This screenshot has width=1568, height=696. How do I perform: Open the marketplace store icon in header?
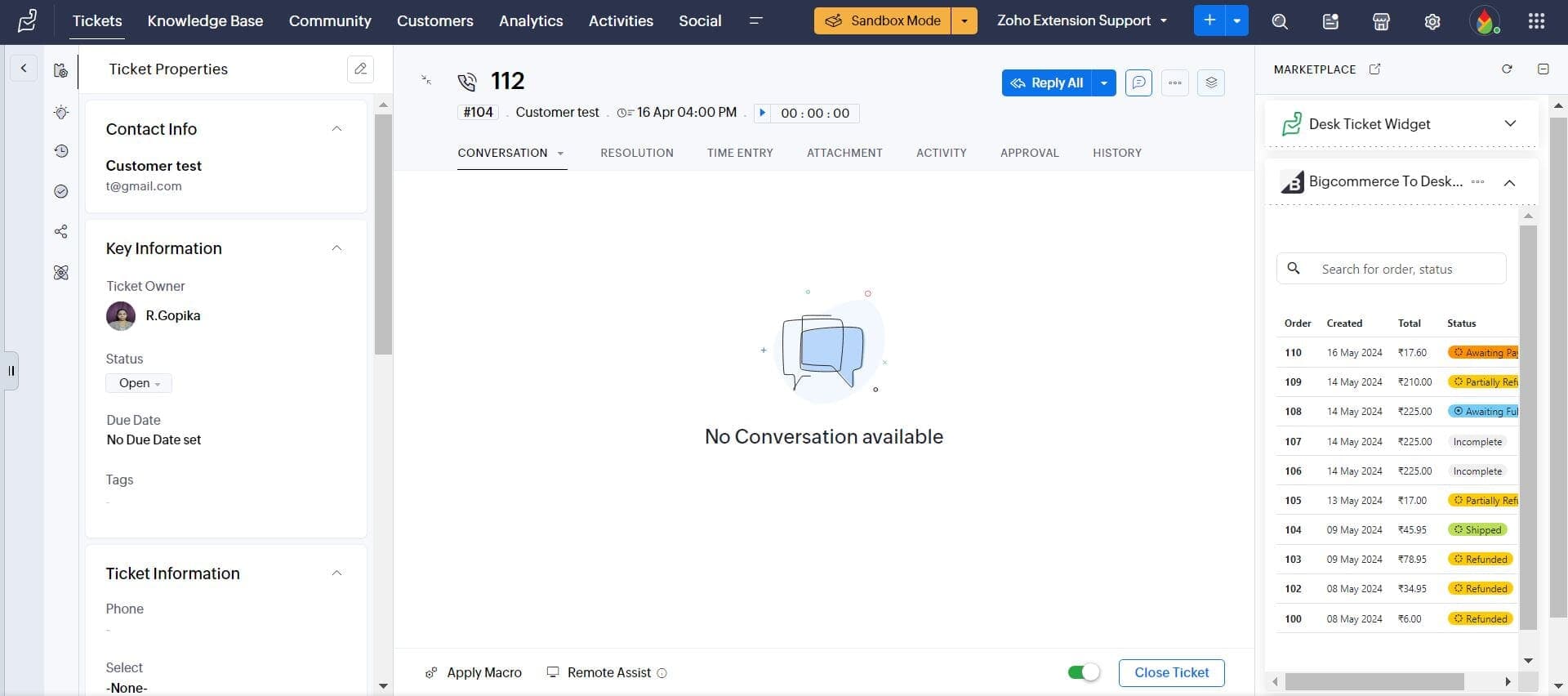pos(1381,21)
